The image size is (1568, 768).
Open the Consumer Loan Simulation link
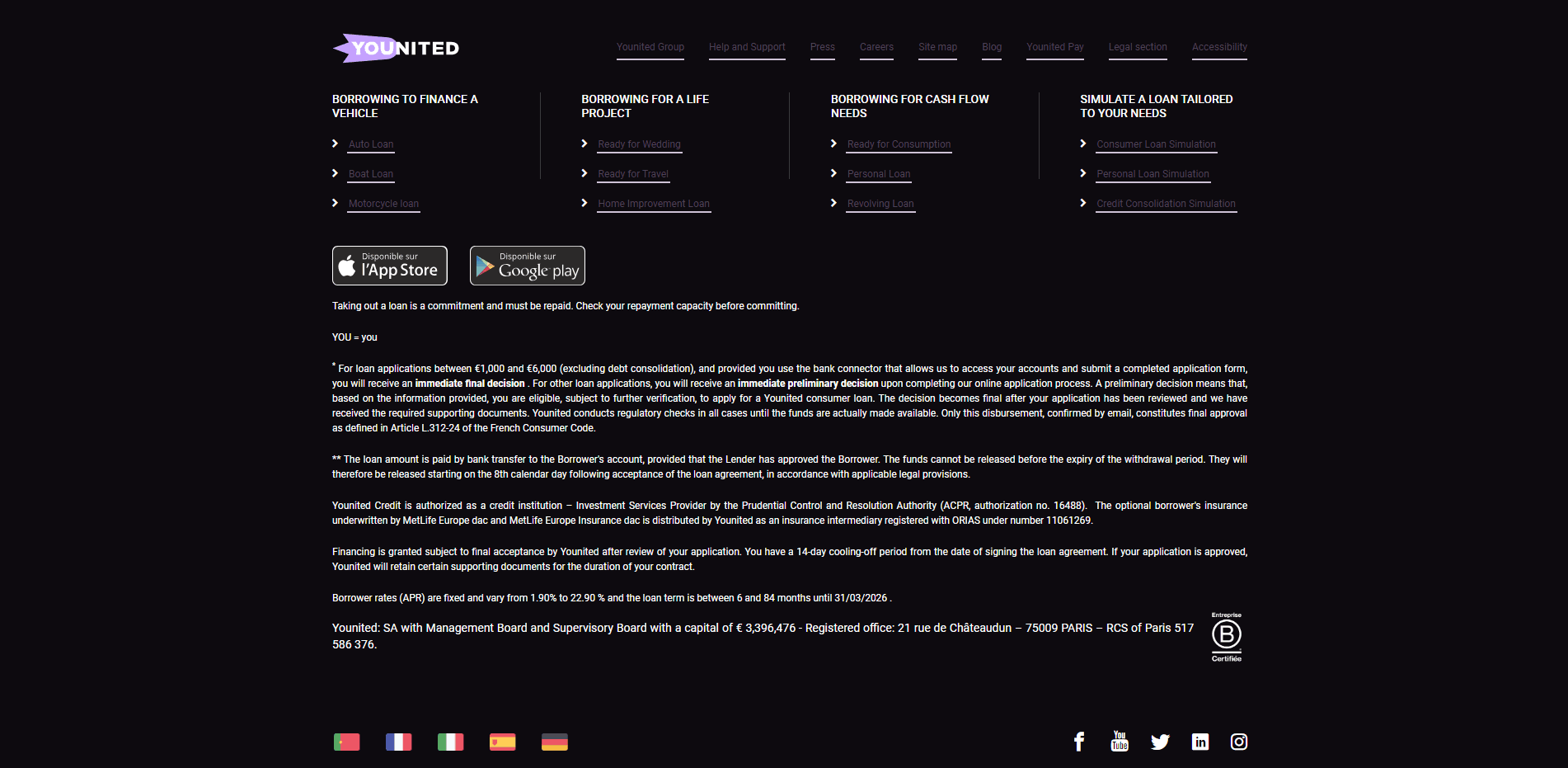tap(1156, 144)
